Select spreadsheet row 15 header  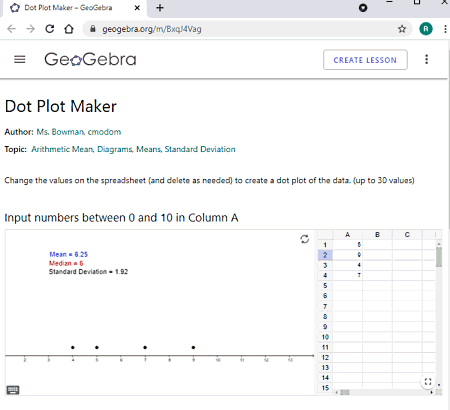(325, 388)
